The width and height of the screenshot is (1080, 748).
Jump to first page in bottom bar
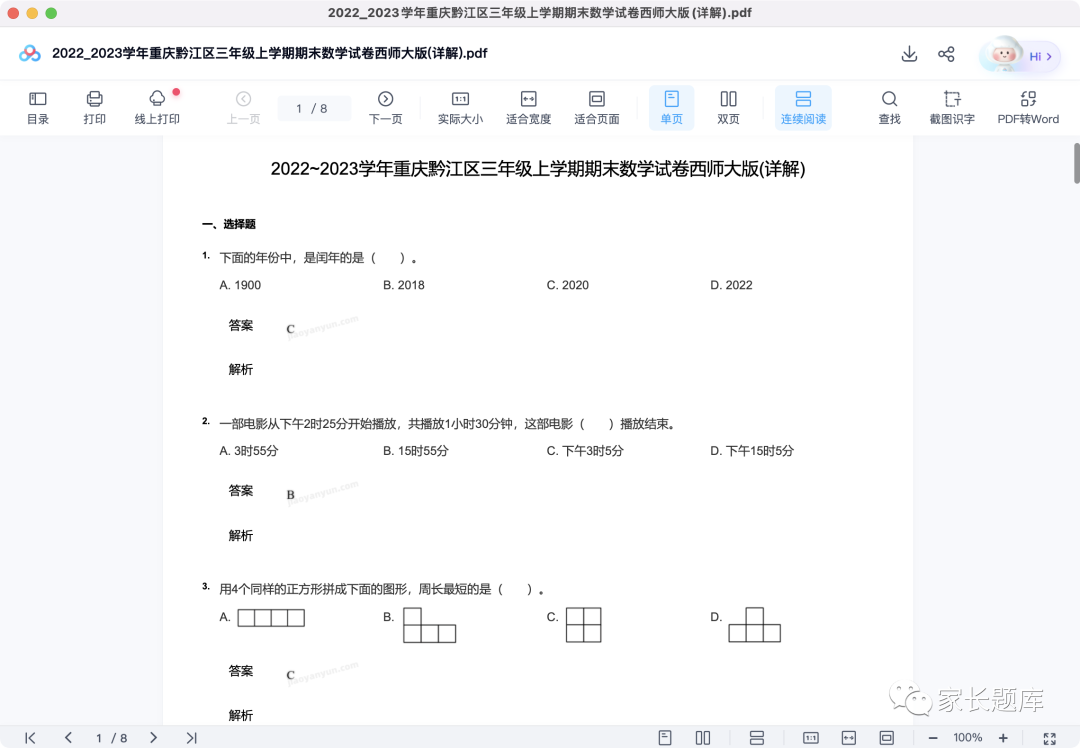[30, 738]
